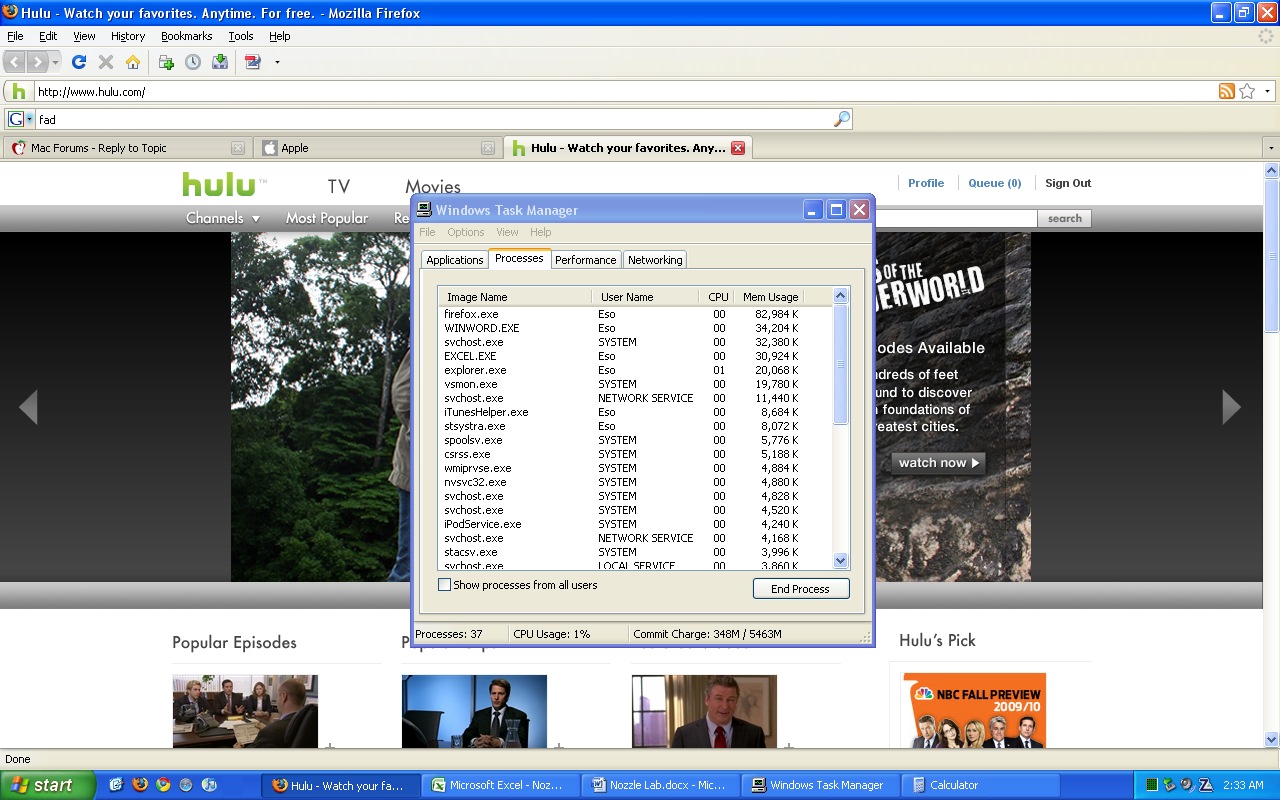Open the address bar history dropdown
The image size is (1280, 800).
point(1267,91)
